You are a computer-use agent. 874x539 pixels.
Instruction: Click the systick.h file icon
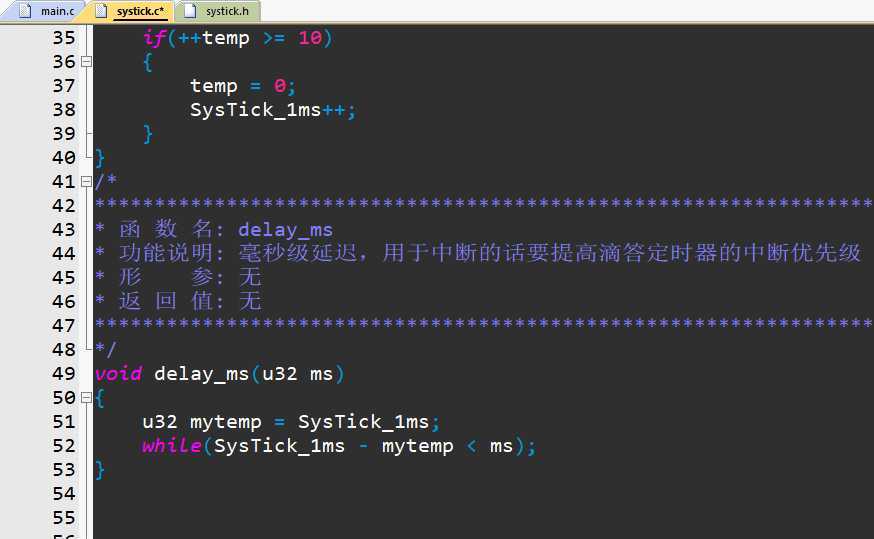click(190, 11)
